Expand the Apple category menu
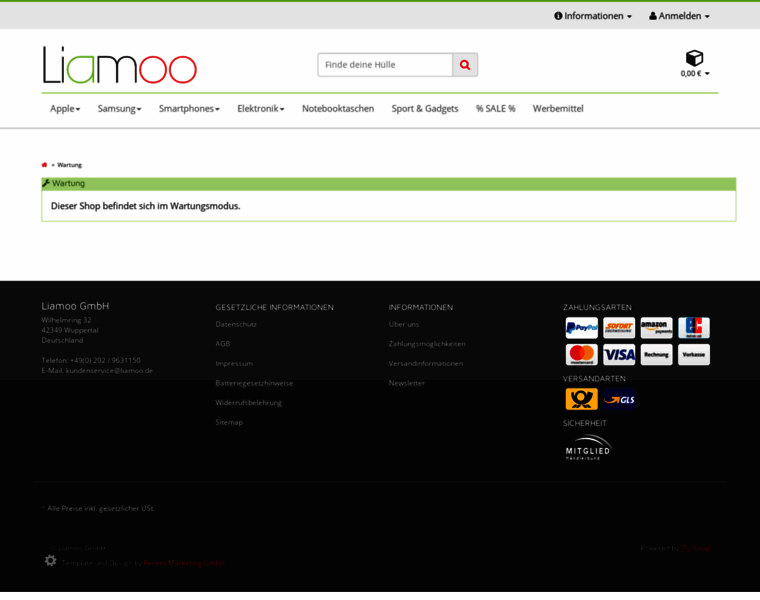This screenshot has height=600, width=760. 65,109
